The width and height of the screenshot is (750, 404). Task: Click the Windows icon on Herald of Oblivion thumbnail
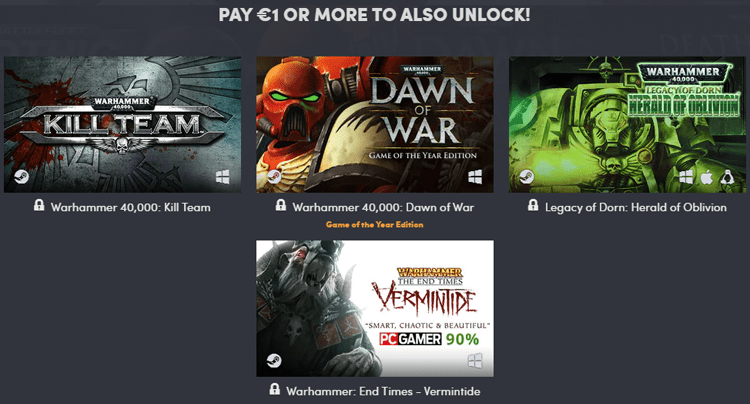[x=686, y=177]
